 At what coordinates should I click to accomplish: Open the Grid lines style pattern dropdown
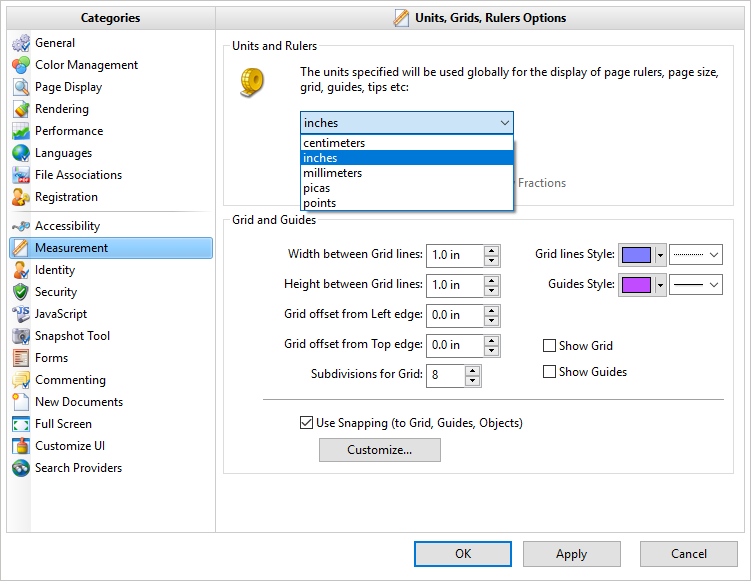[x=695, y=255]
